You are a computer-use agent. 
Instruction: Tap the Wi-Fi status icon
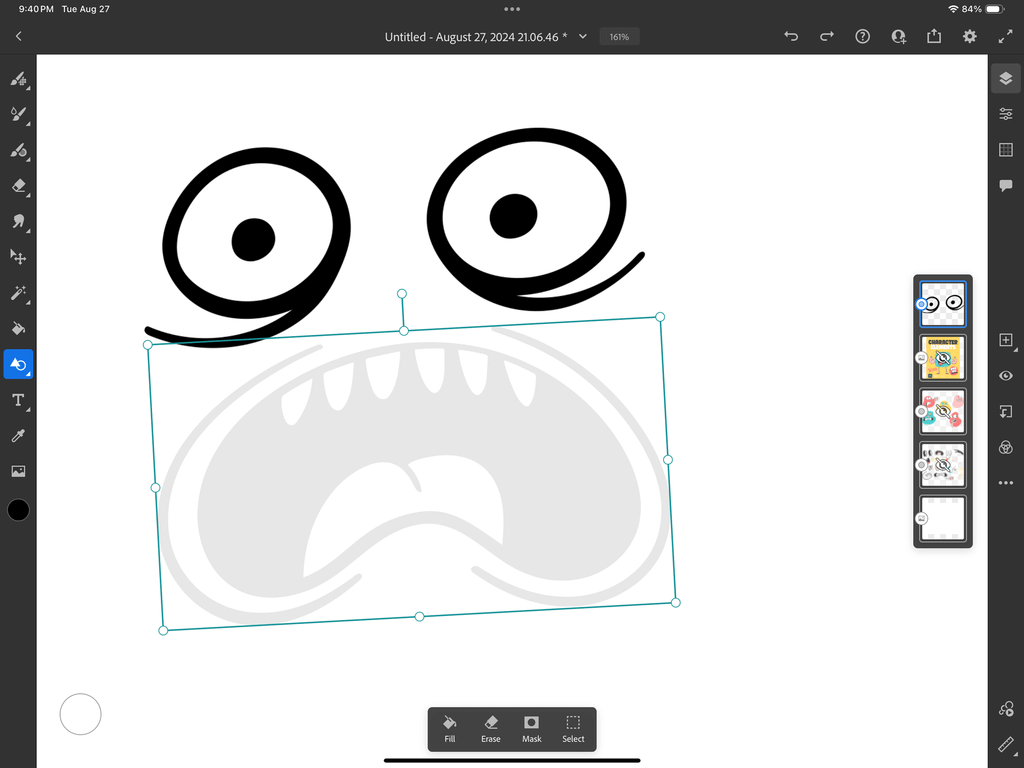(953, 9)
